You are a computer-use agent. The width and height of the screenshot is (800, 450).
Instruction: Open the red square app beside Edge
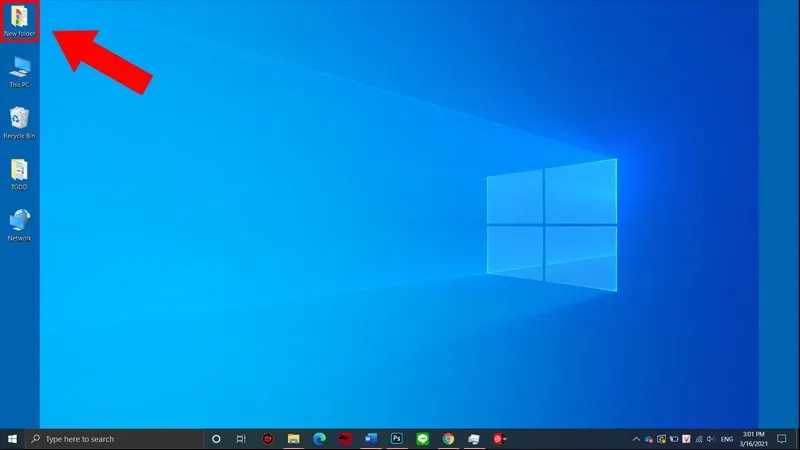345,439
